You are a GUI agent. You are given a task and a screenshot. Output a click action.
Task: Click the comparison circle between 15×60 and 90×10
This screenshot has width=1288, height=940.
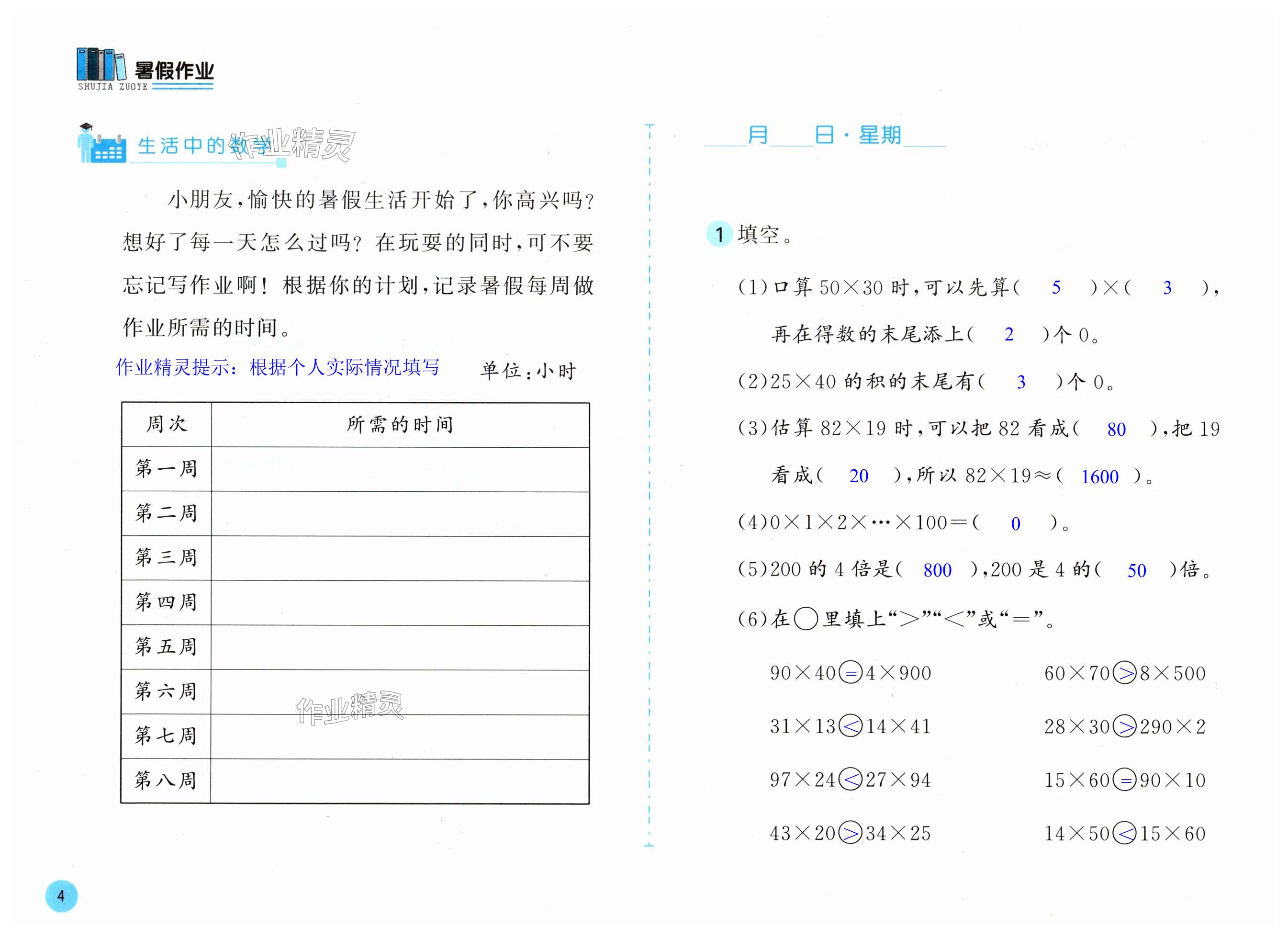pyautogui.click(x=1124, y=780)
